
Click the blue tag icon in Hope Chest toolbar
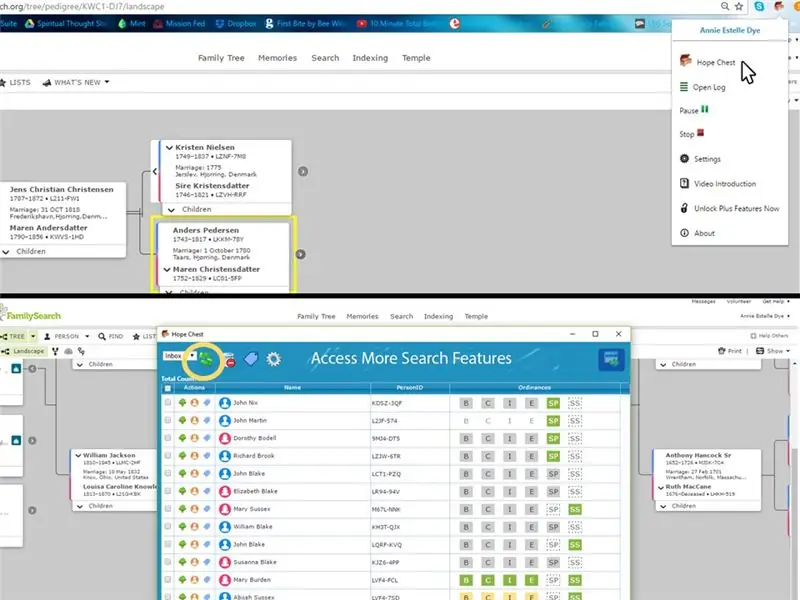click(x=251, y=359)
